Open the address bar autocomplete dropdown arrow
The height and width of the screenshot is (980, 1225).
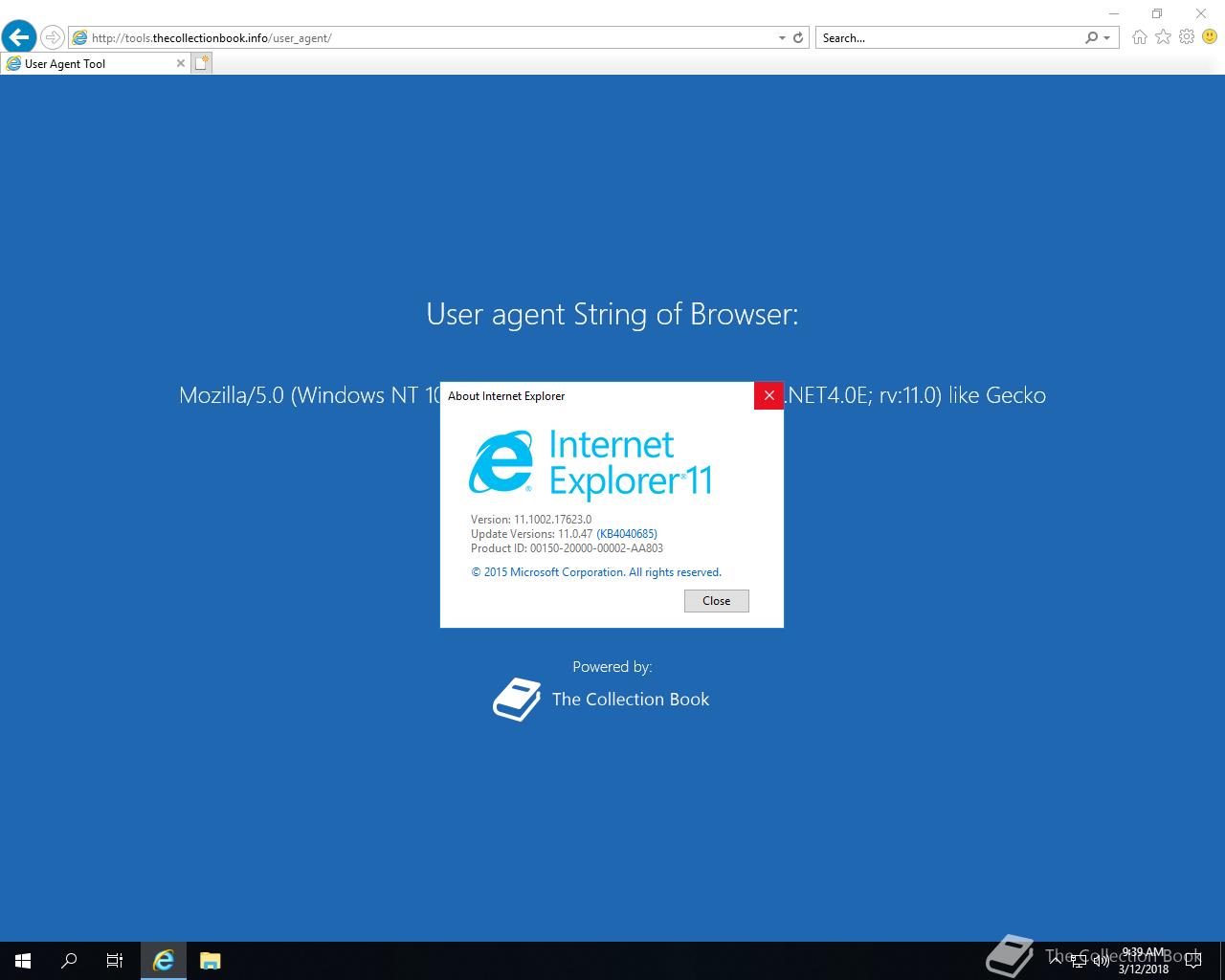[x=782, y=38]
